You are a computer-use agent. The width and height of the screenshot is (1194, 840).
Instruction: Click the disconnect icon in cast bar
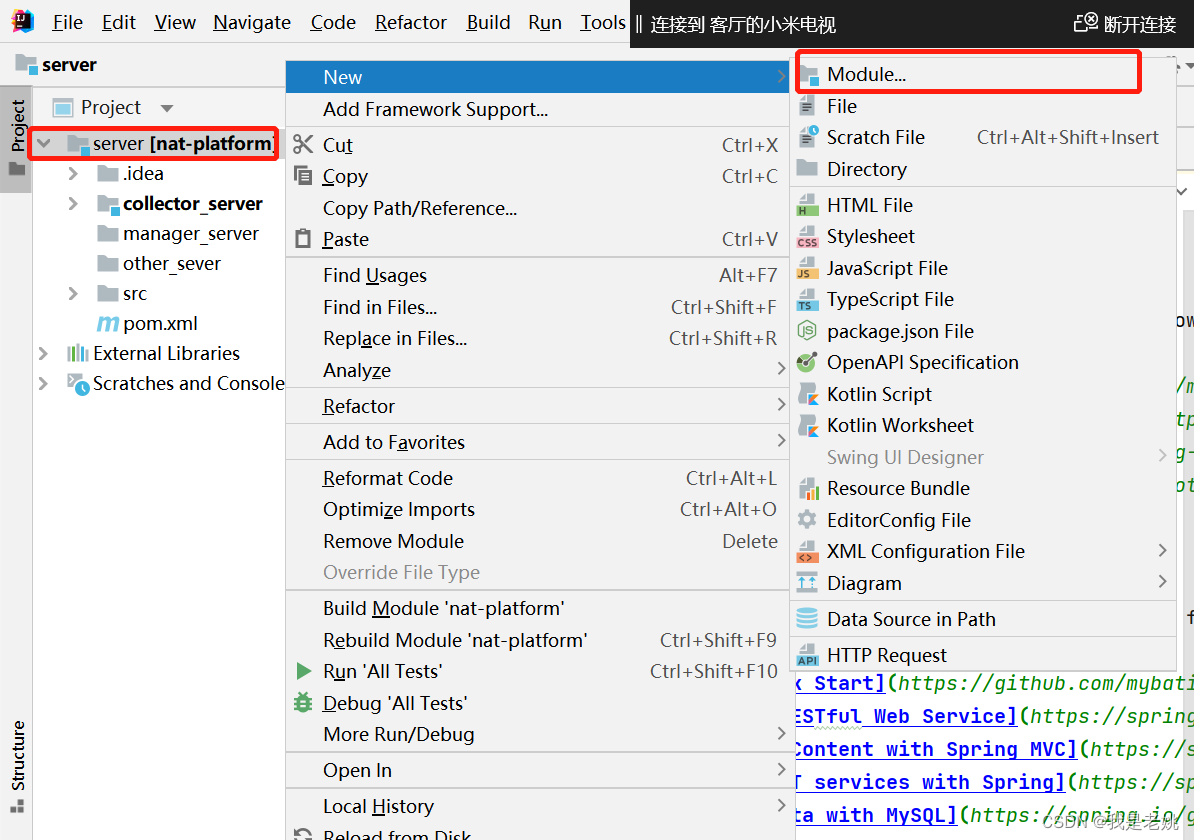tap(1086, 23)
